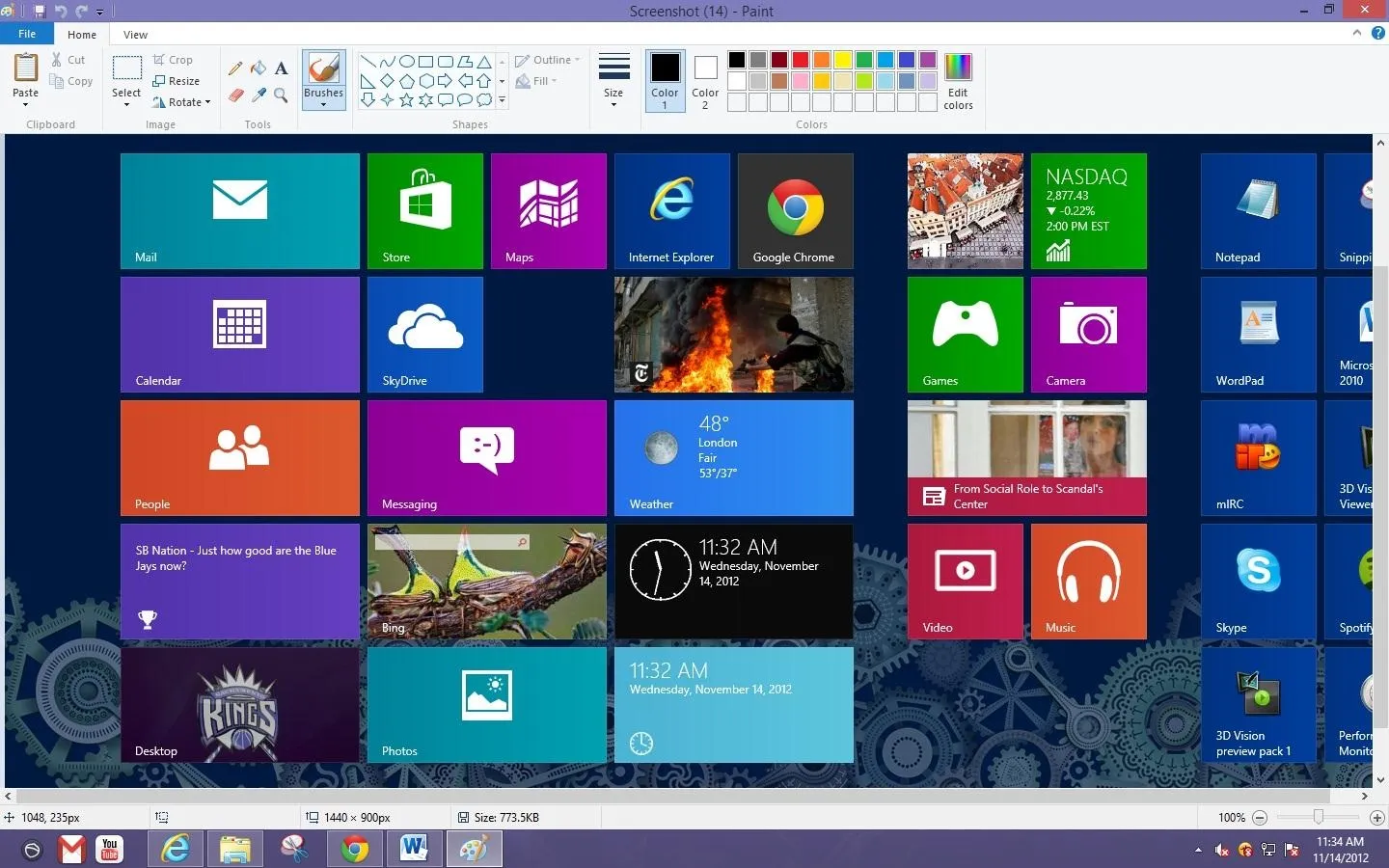The width and height of the screenshot is (1389, 868).
Task: Click the Undo arrow in the title bar
Action: click(x=61, y=12)
